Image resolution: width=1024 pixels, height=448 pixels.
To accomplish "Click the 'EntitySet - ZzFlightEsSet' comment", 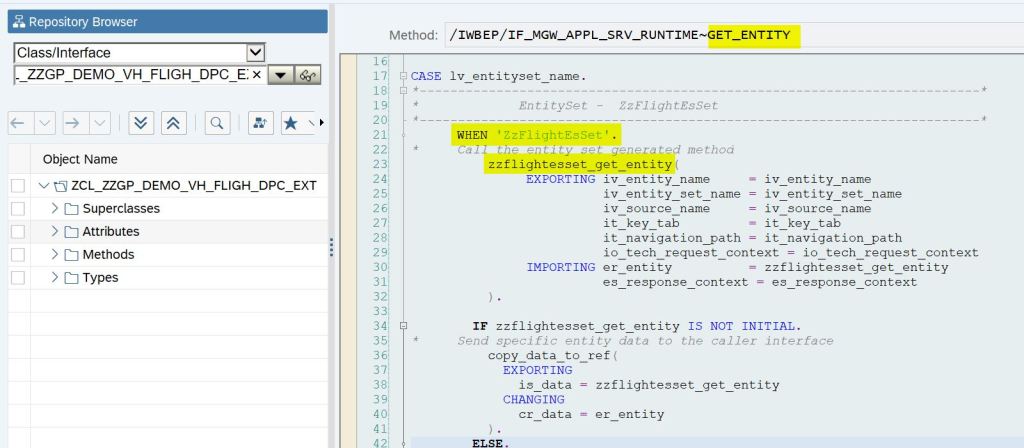I will [x=618, y=106].
